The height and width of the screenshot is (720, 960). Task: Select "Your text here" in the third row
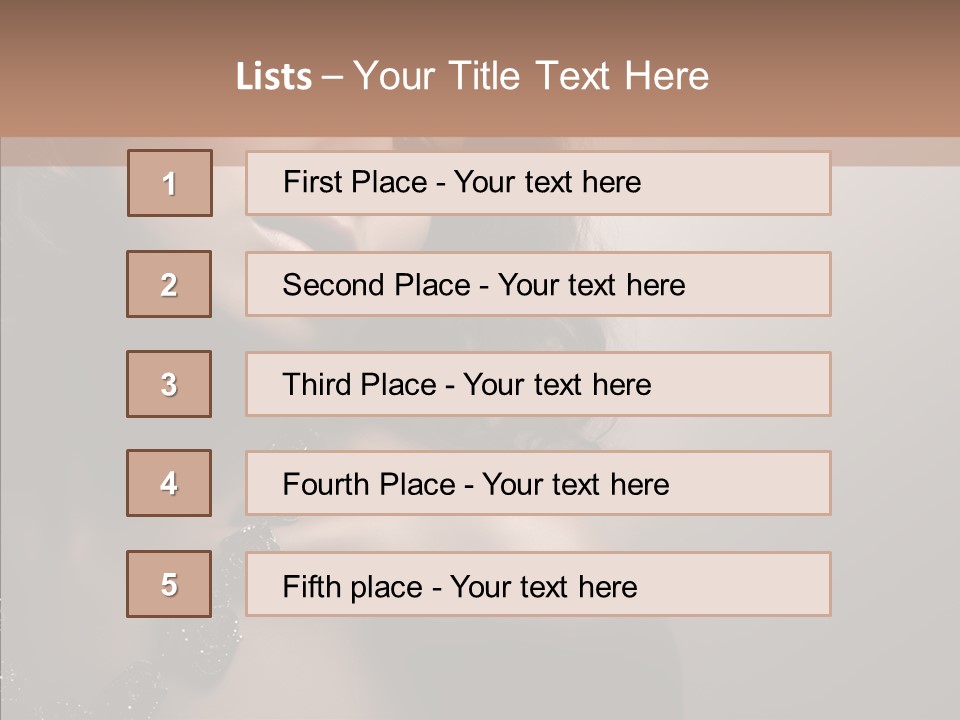point(557,385)
